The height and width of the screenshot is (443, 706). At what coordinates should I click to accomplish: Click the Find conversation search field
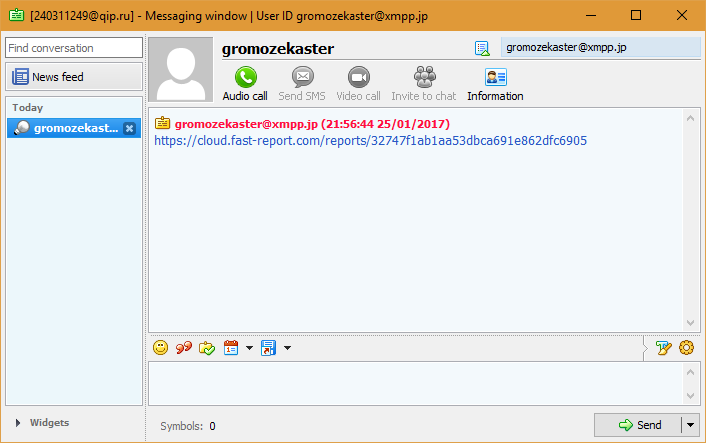pos(74,48)
